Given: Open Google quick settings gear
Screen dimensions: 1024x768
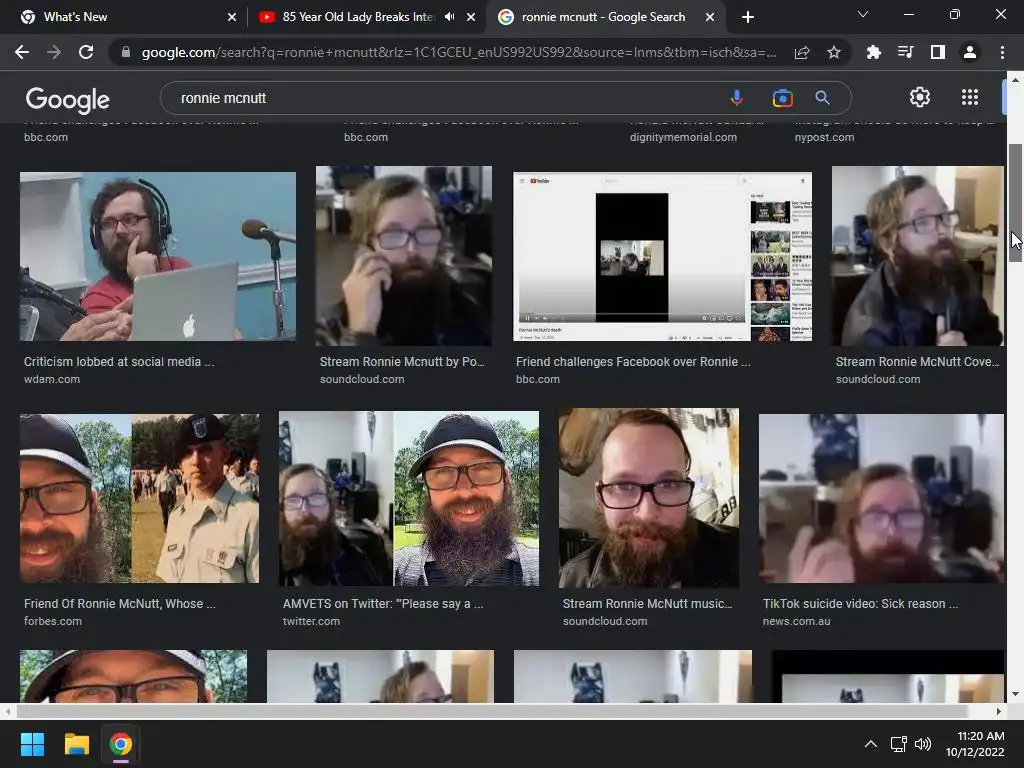Looking at the screenshot, I should click(x=920, y=97).
